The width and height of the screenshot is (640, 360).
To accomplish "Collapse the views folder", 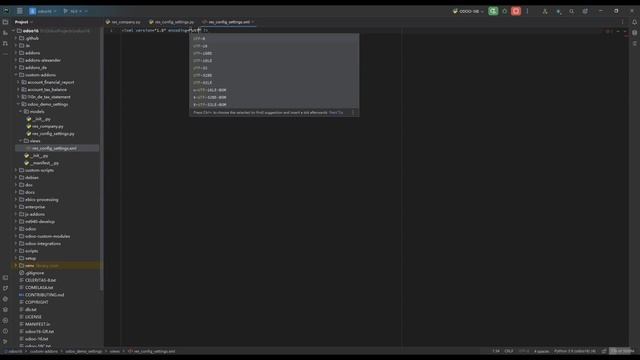I will coord(21,141).
